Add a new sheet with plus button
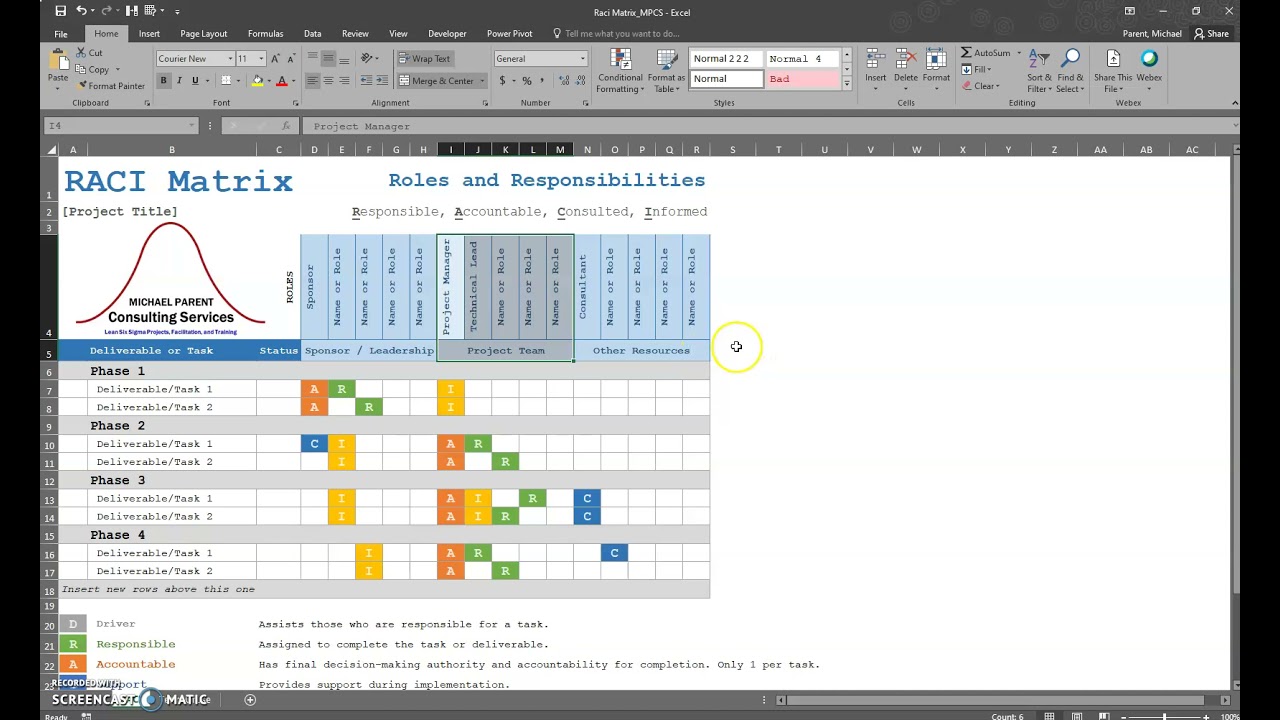Image resolution: width=1280 pixels, height=720 pixels. coord(250,700)
